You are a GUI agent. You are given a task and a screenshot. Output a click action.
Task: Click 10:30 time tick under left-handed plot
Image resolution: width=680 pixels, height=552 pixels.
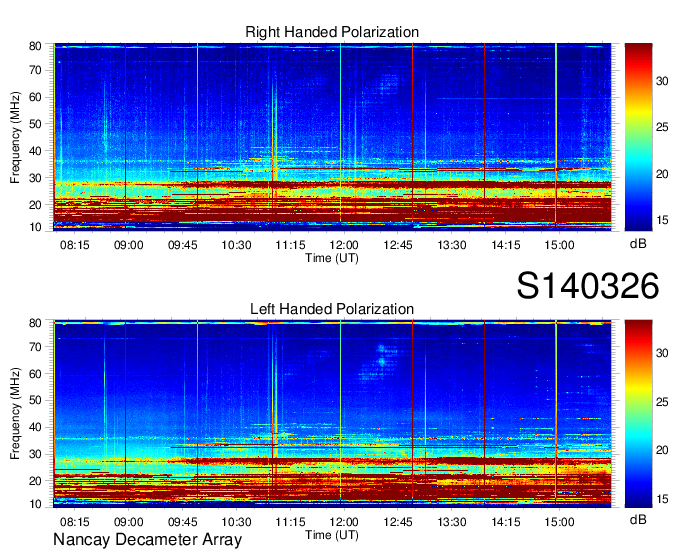coord(236,522)
